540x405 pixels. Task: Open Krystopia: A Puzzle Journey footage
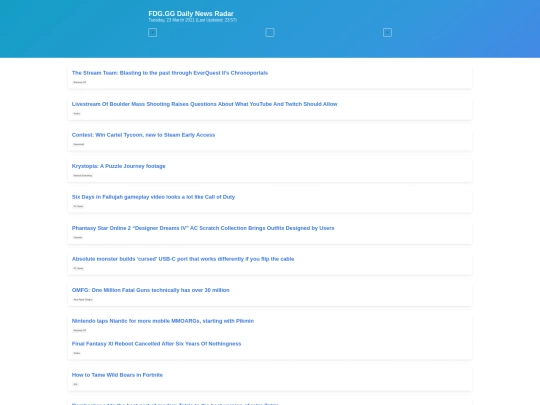click(x=118, y=166)
